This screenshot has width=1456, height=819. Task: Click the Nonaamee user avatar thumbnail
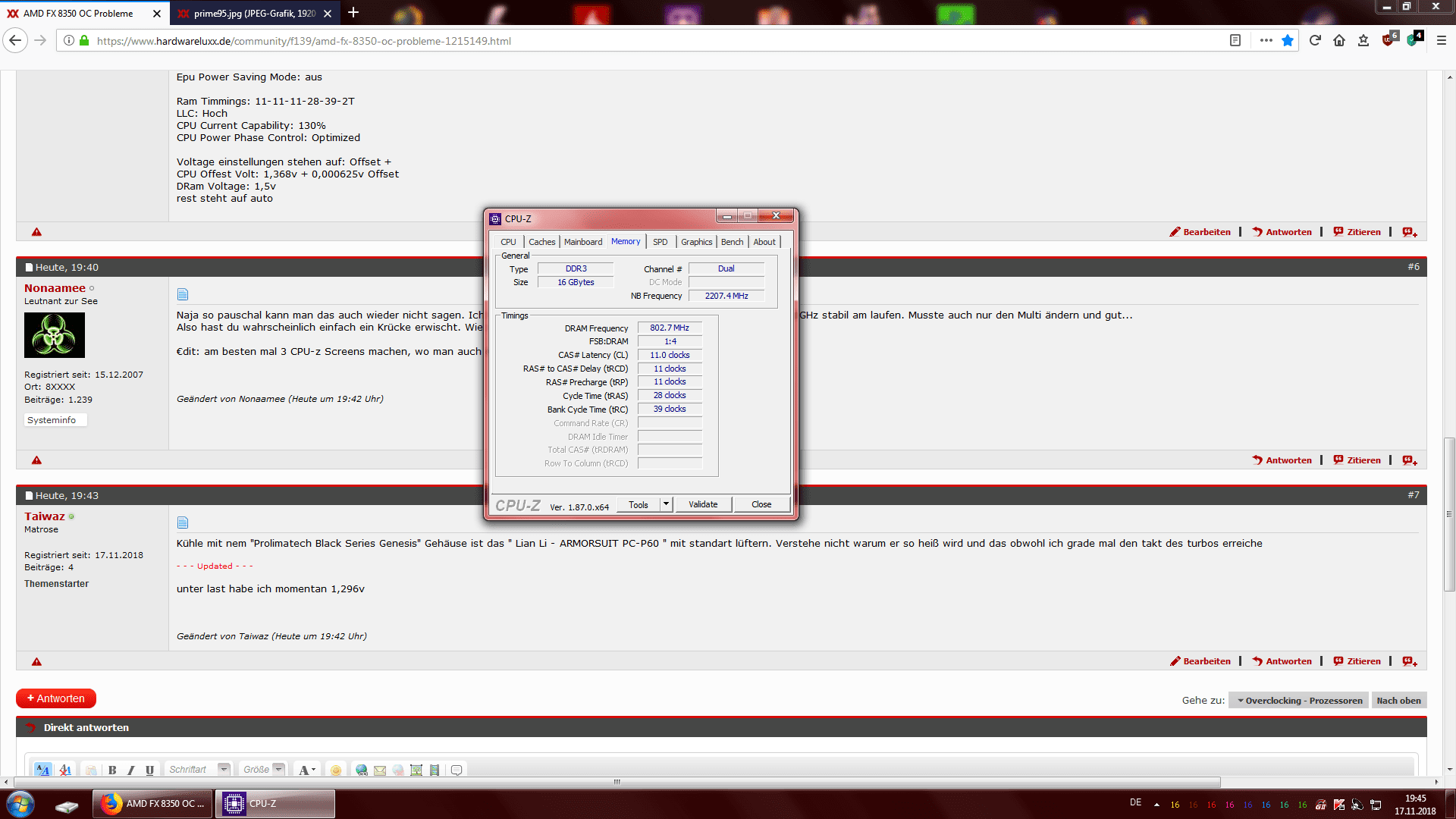click(55, 335)
